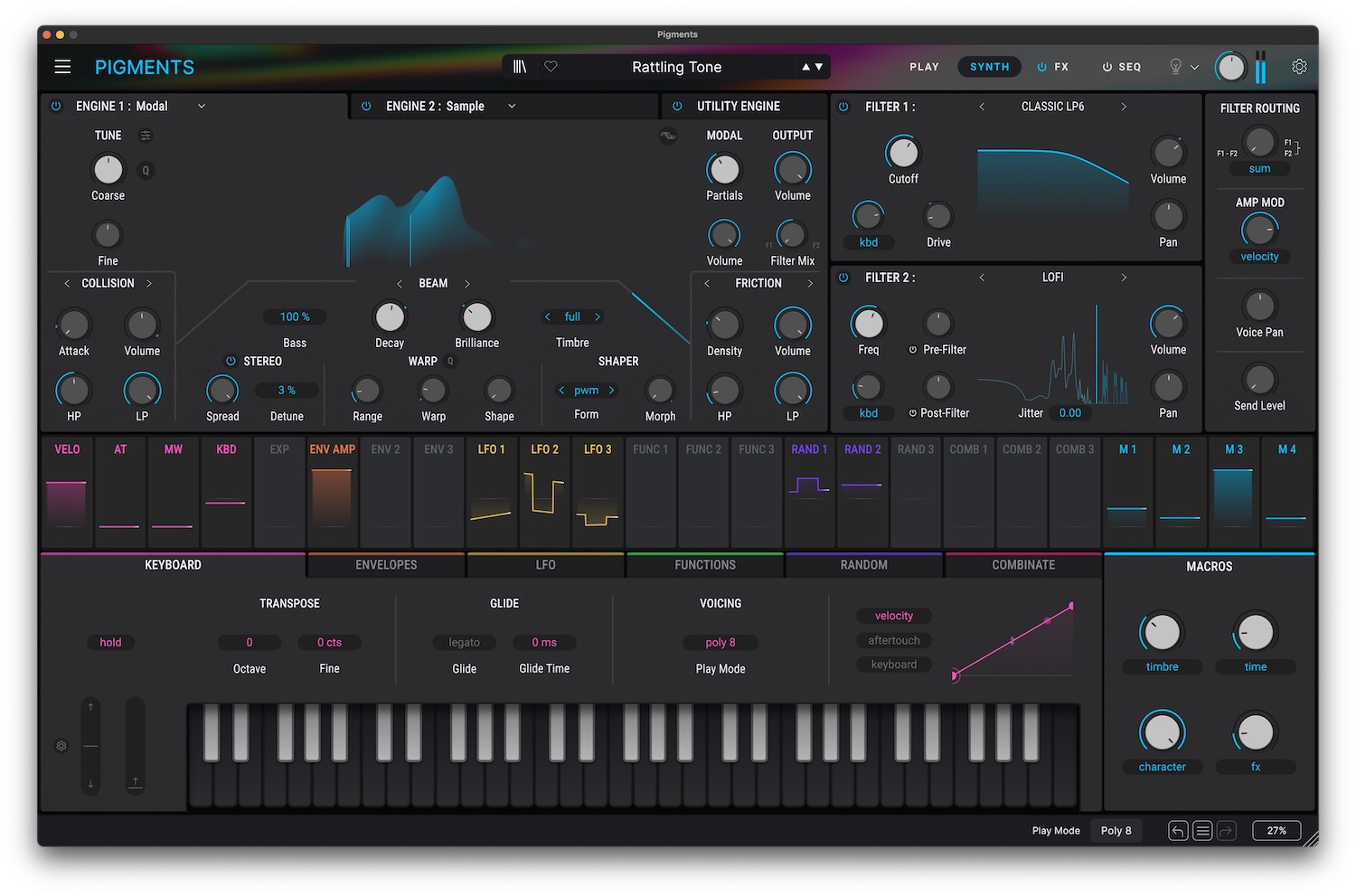Open the sum filter routing selector
1356x896 pixels.
point(1259,169)
